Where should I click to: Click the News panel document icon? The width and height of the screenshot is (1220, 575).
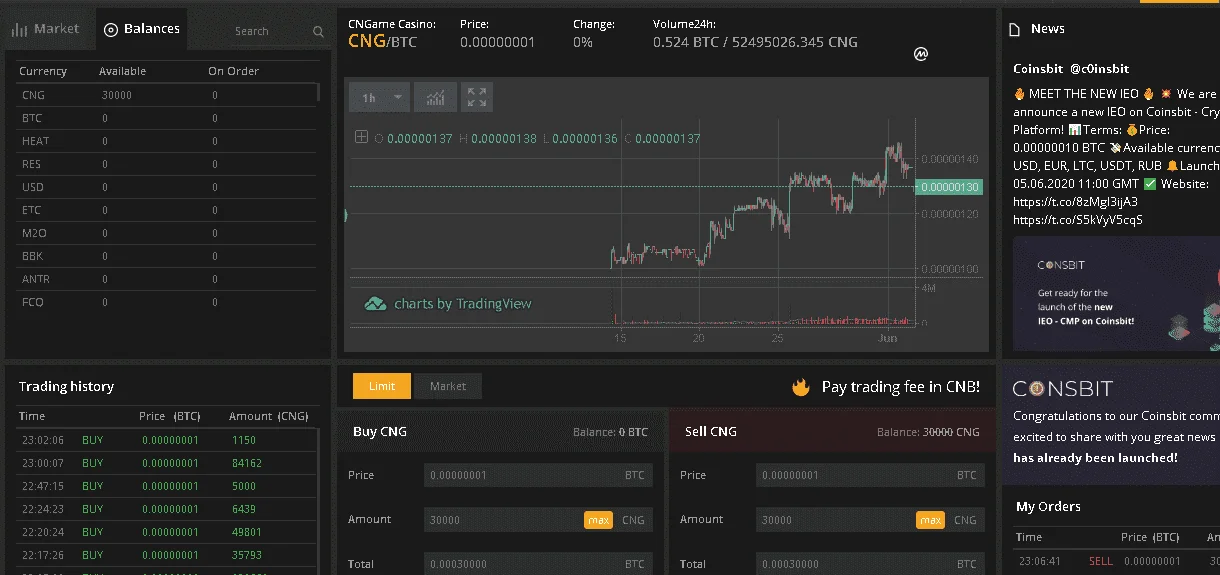pyautogui.click(x=1014, y=29)
